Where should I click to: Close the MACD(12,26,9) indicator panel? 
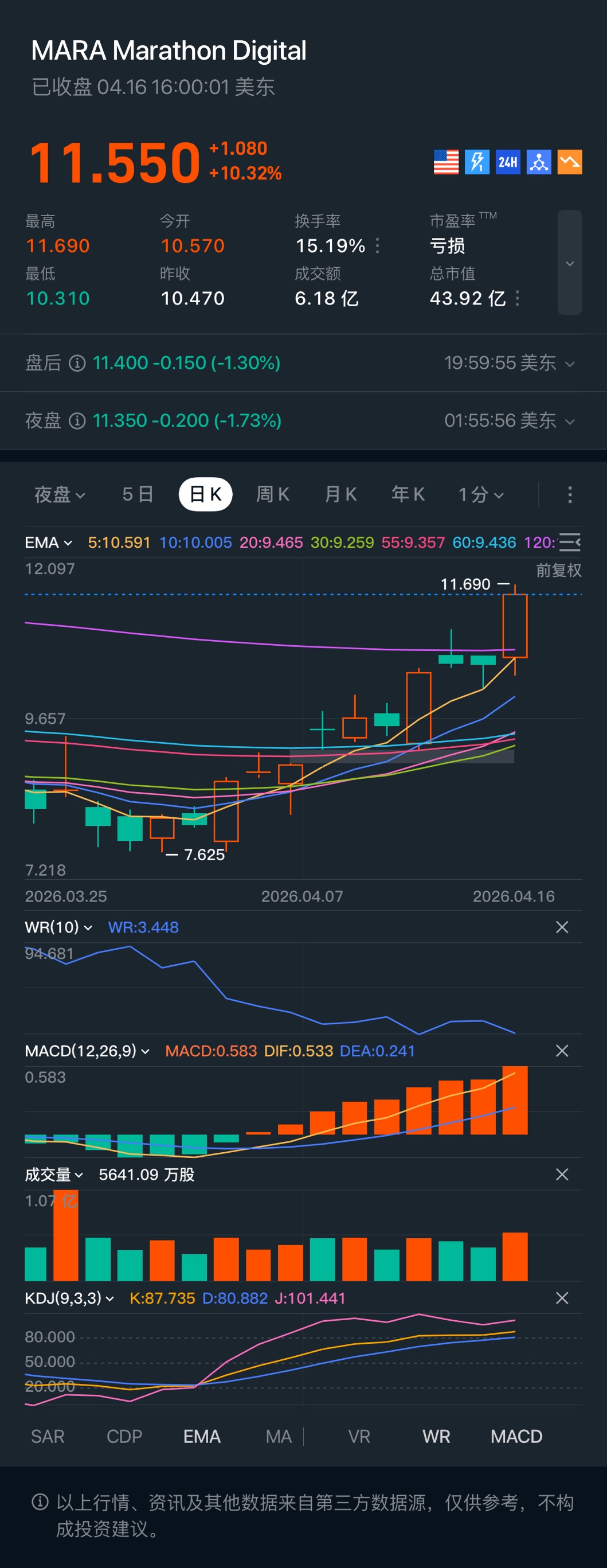[x=562, y=1051]
